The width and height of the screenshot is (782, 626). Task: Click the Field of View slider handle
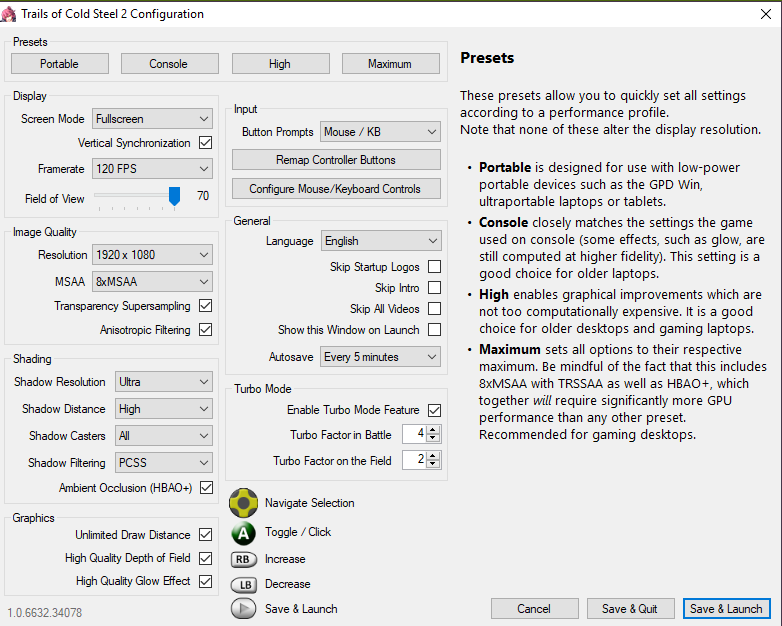pyautogui.click(x=175, y=197)
